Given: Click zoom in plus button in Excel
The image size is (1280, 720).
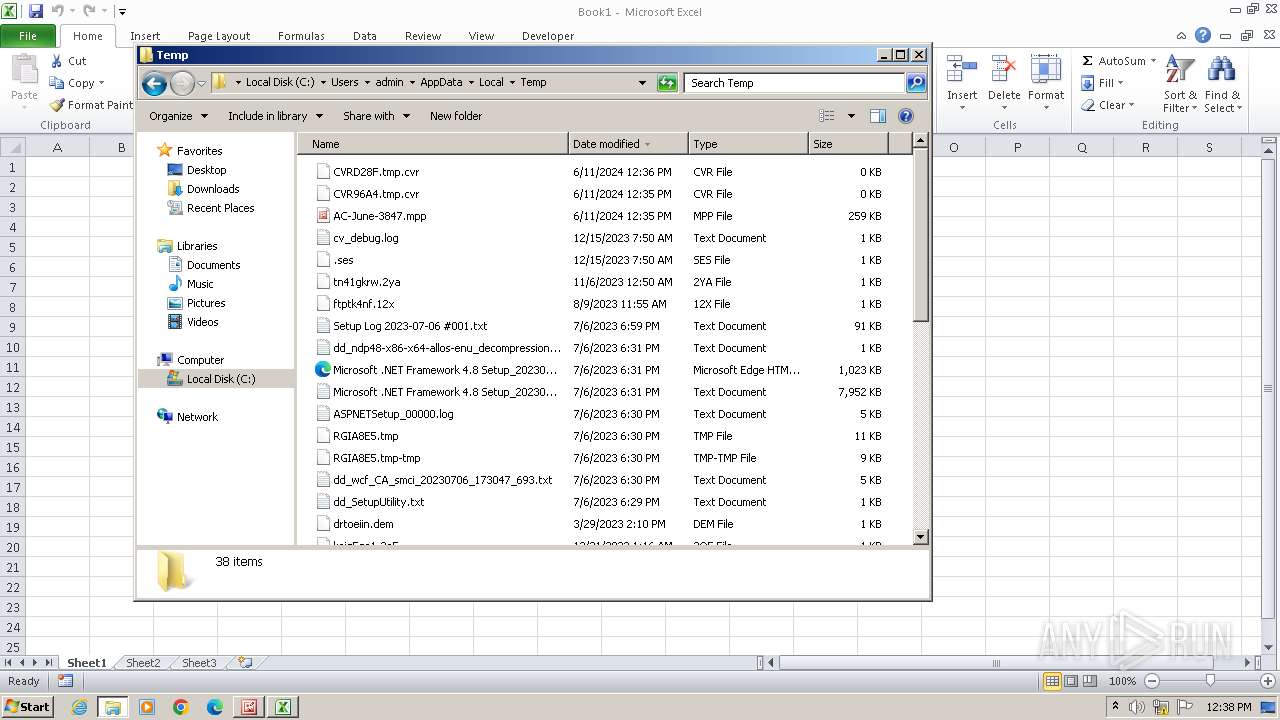Looking at the screenshot, I should (x=1267, y=681).
